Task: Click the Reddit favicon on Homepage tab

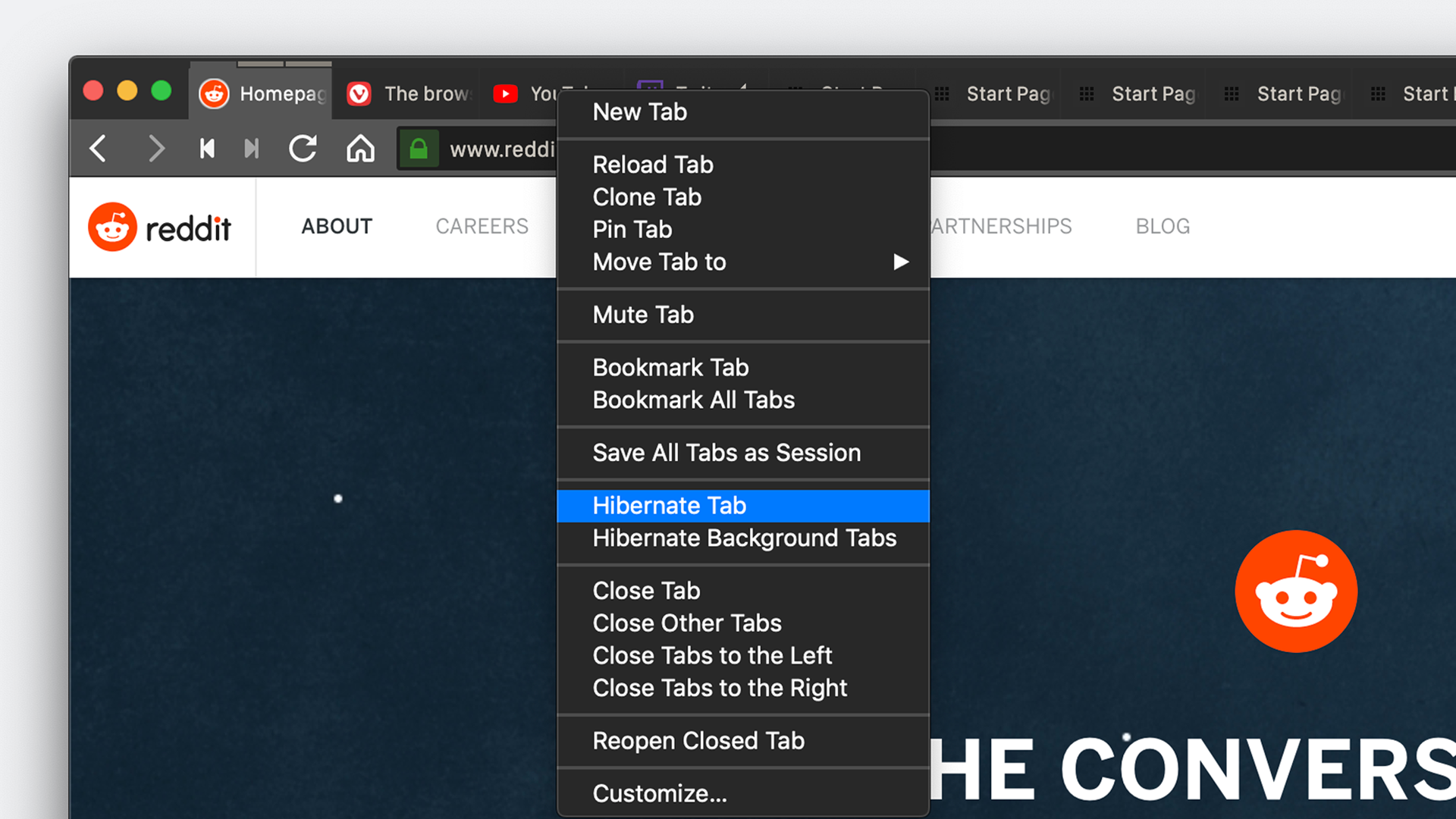Action: click(x=214, y=94)
